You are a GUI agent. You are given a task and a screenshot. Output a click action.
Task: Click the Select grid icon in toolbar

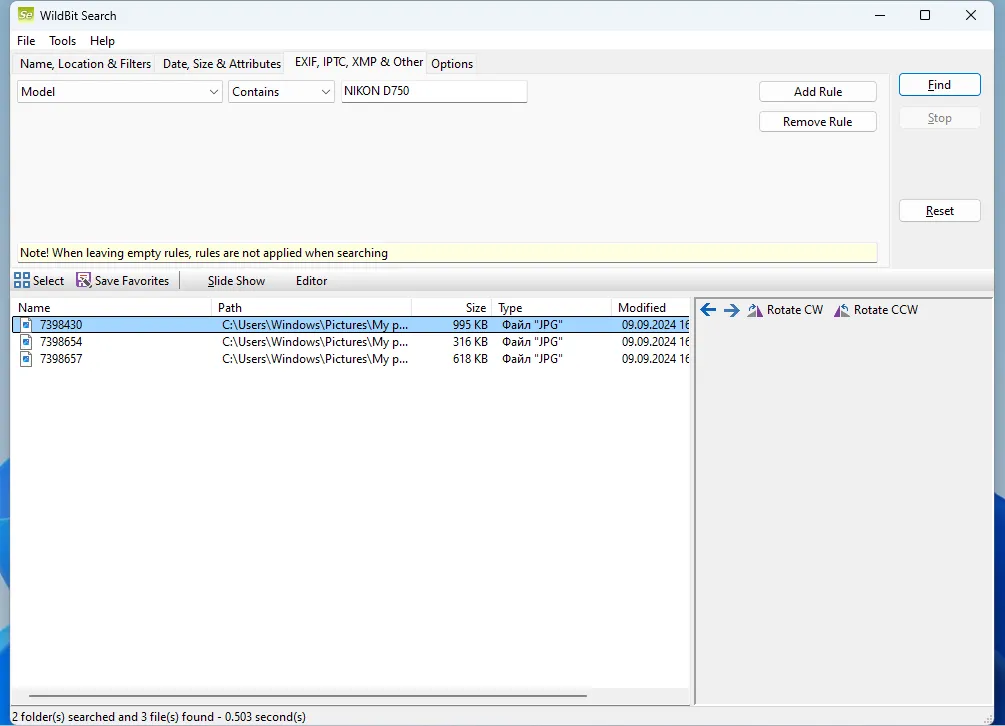[21, 281]
